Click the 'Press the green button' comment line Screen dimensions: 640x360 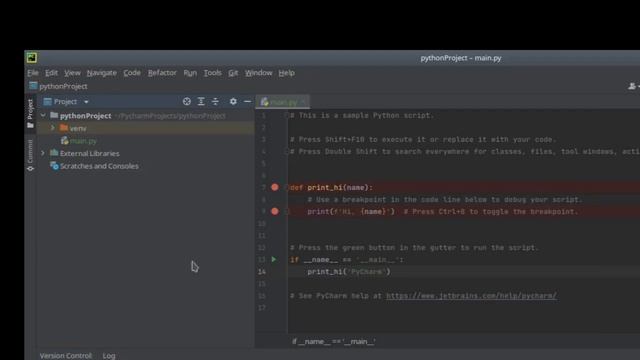tap(414, 248)
